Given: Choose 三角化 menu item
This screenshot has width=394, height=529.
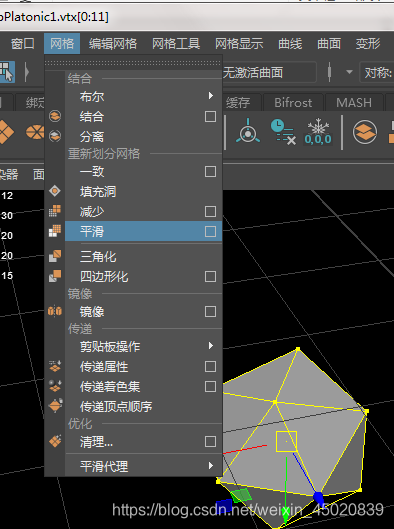Looking at the screenshot, I should [143, 257].
